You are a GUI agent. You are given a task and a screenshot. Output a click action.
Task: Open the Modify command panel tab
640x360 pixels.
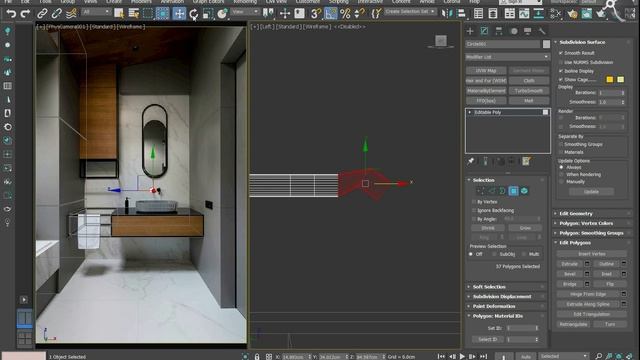(x=484, y=31)
